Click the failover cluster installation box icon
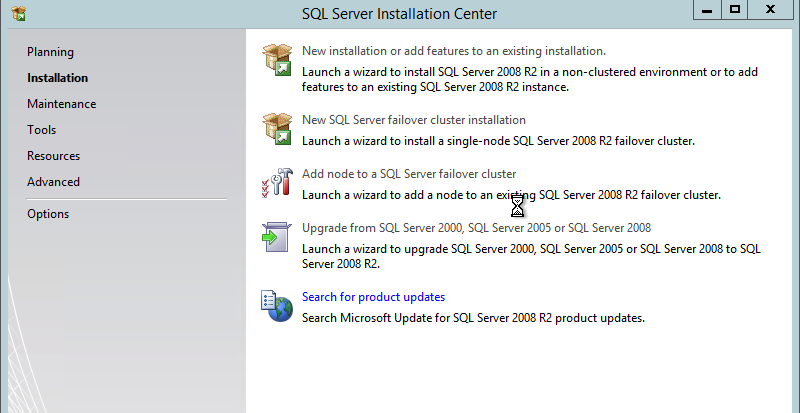Screen dimensions: 800x413 pyautogui.click(x=276, y=129)
